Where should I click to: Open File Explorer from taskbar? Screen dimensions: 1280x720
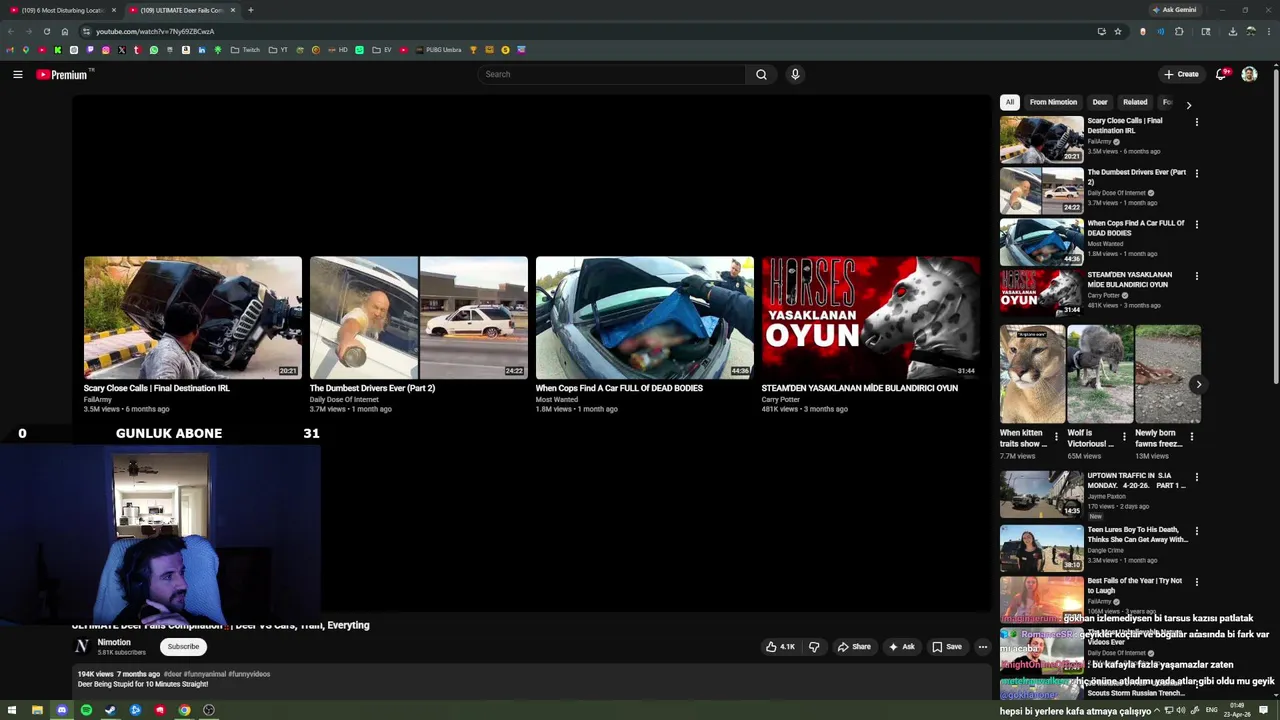click(37, 710)
